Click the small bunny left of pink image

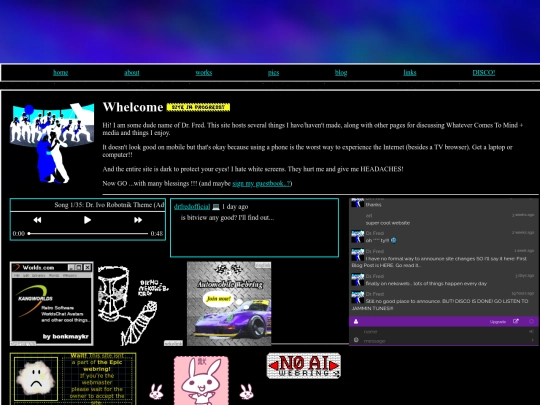(x=156, y=392)
